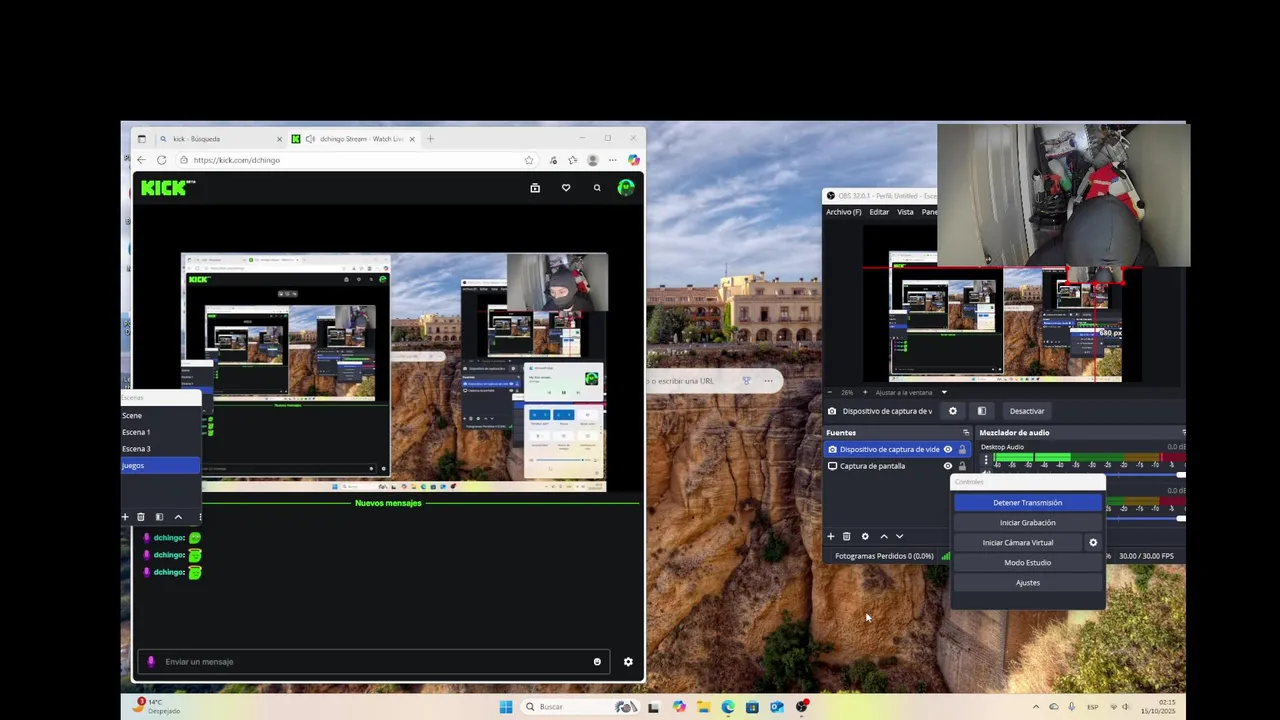The image size is (1280, 720).
Task: Mute the dchingo Stream tab audio
Action: 310,139
